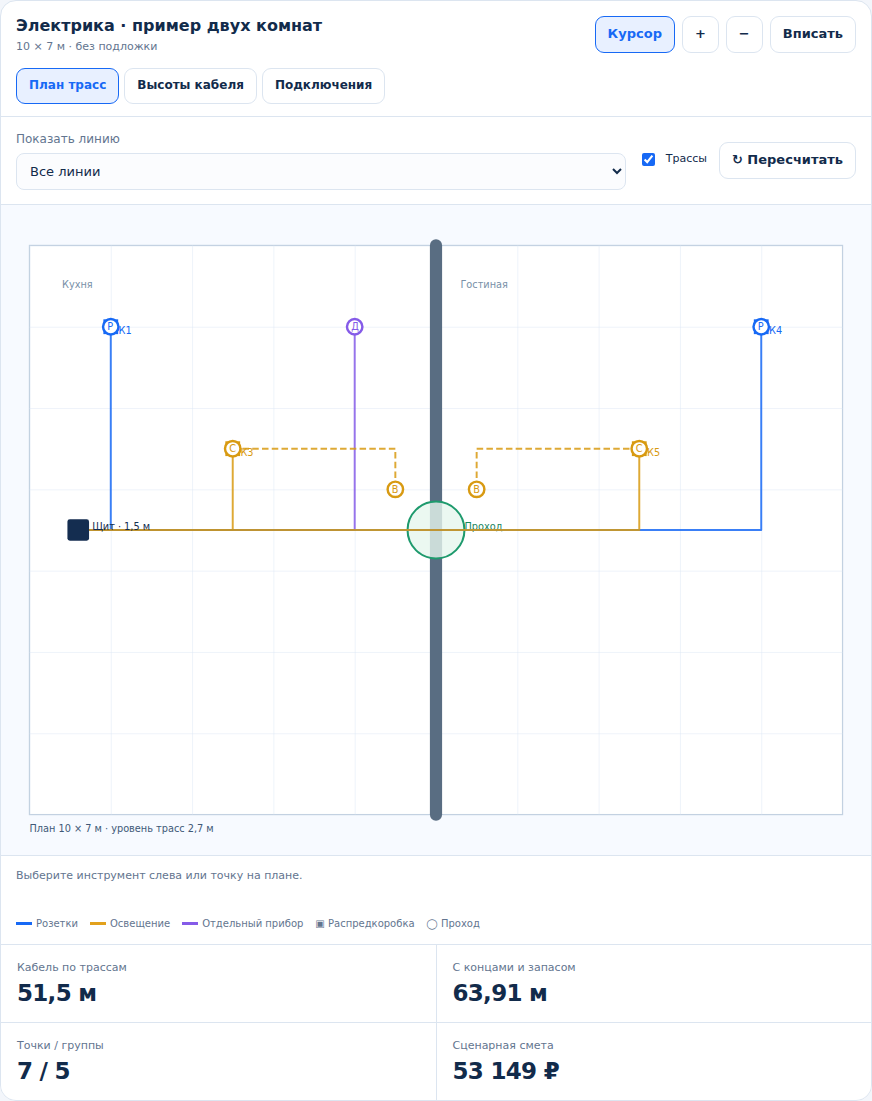This screenshot has height=1101, width=872.
Task: Click the 53 149 ₽ estimate value
Action: click(506, 1071)
